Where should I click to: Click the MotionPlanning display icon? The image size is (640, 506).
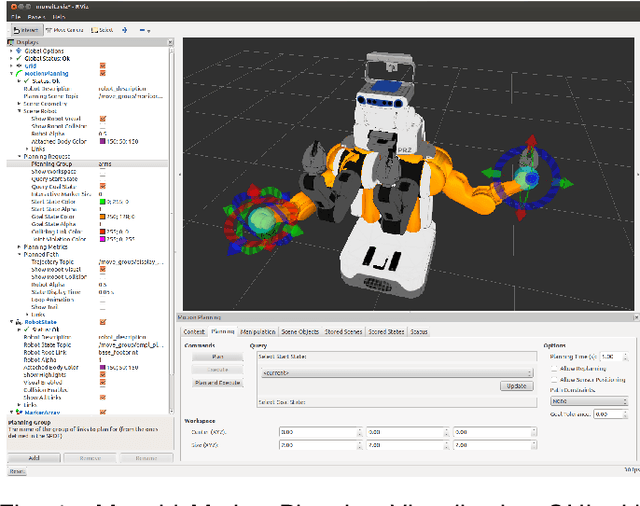click(x=18, y=73)
